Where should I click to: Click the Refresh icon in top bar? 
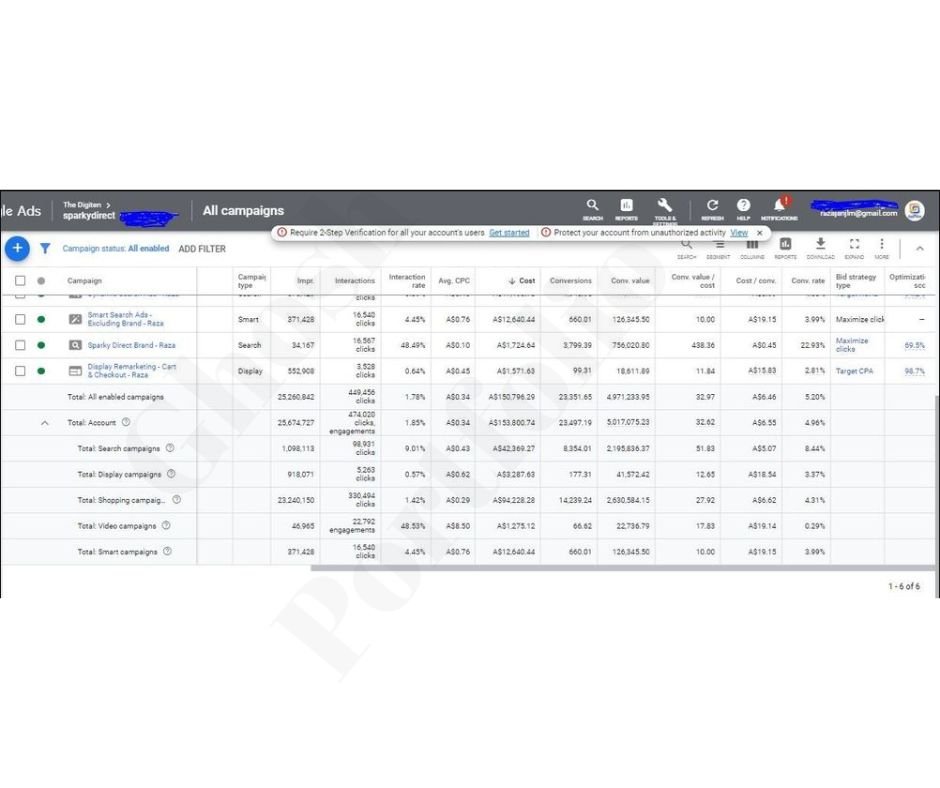712,206
